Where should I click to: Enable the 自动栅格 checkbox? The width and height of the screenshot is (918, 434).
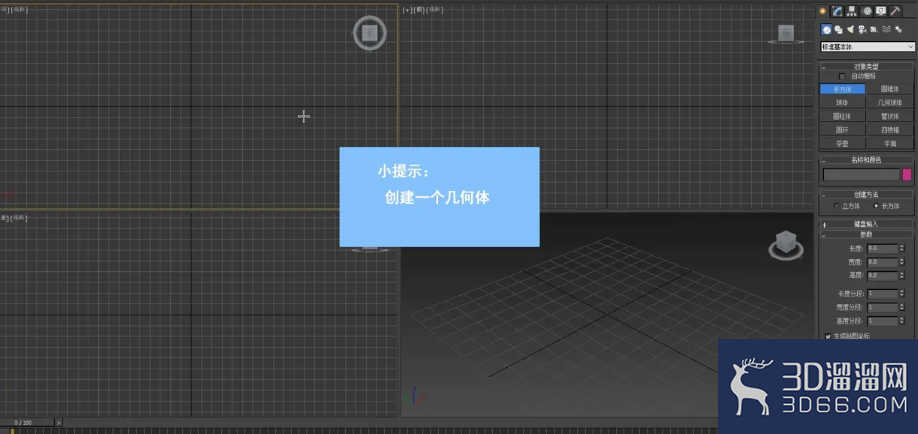click(x=842, y=76)
